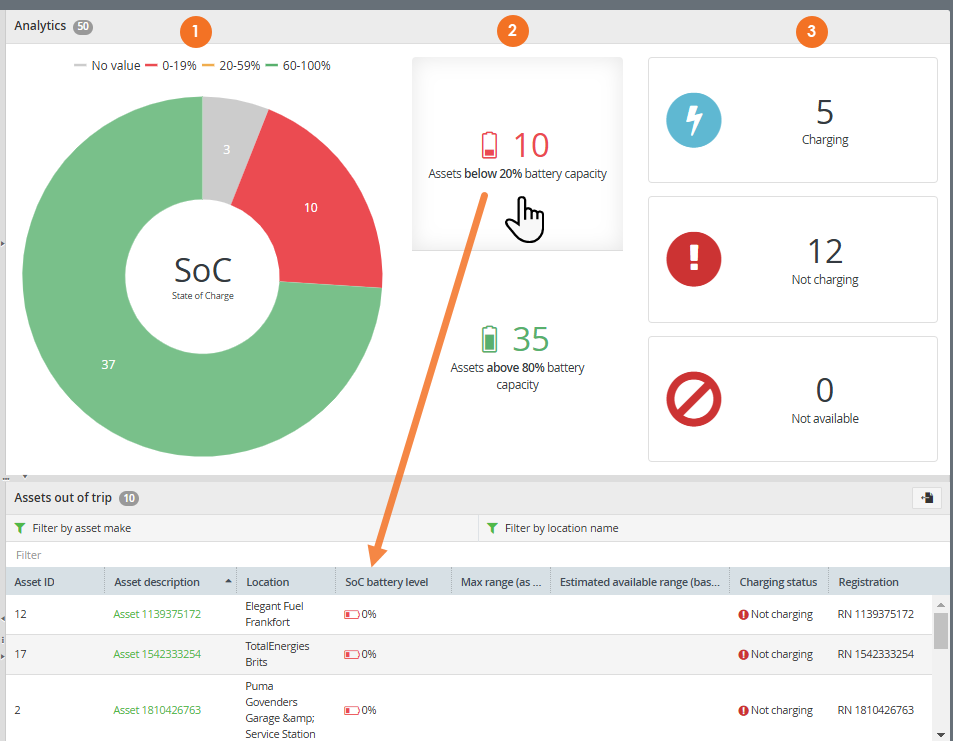
Task: Sort by SoC battery level column header
Action: (x=387, y=582)
